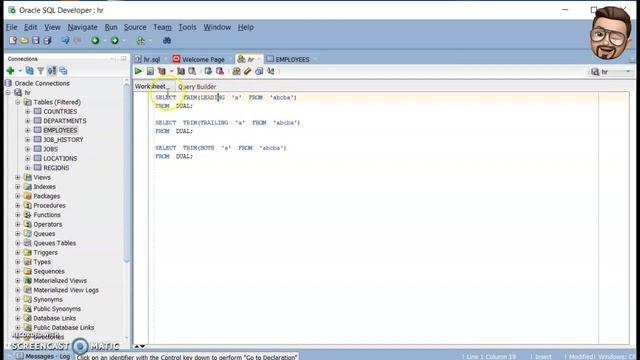640x360 pixels.
Task: Click the pencil Clear icon
Action: (x=247, y=71)
